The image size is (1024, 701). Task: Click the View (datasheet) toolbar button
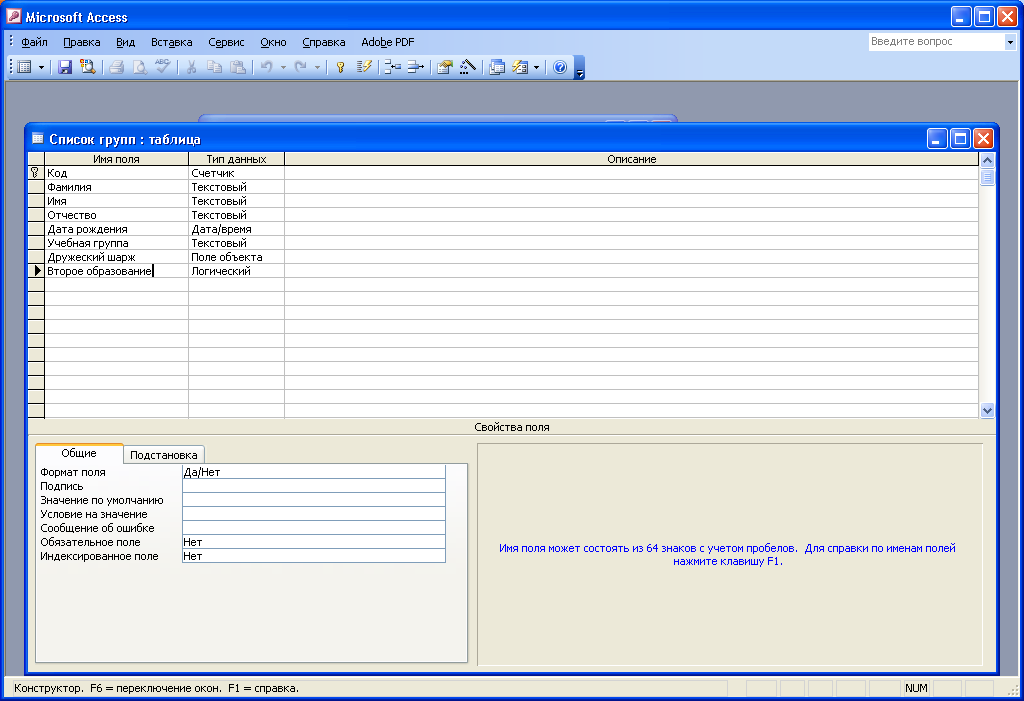pos(25,67)
